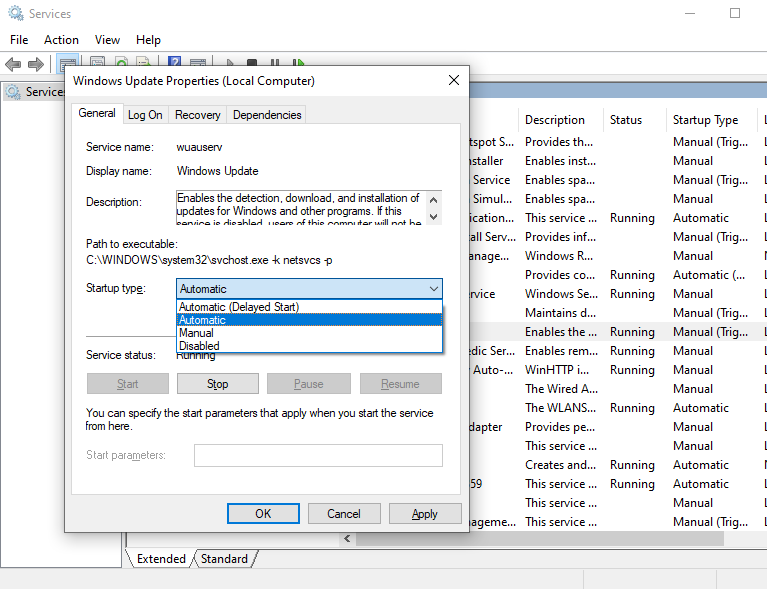767x589 pixels.
Task: Select the row with description 'The WLANS...'
Action: pos(618,408)
